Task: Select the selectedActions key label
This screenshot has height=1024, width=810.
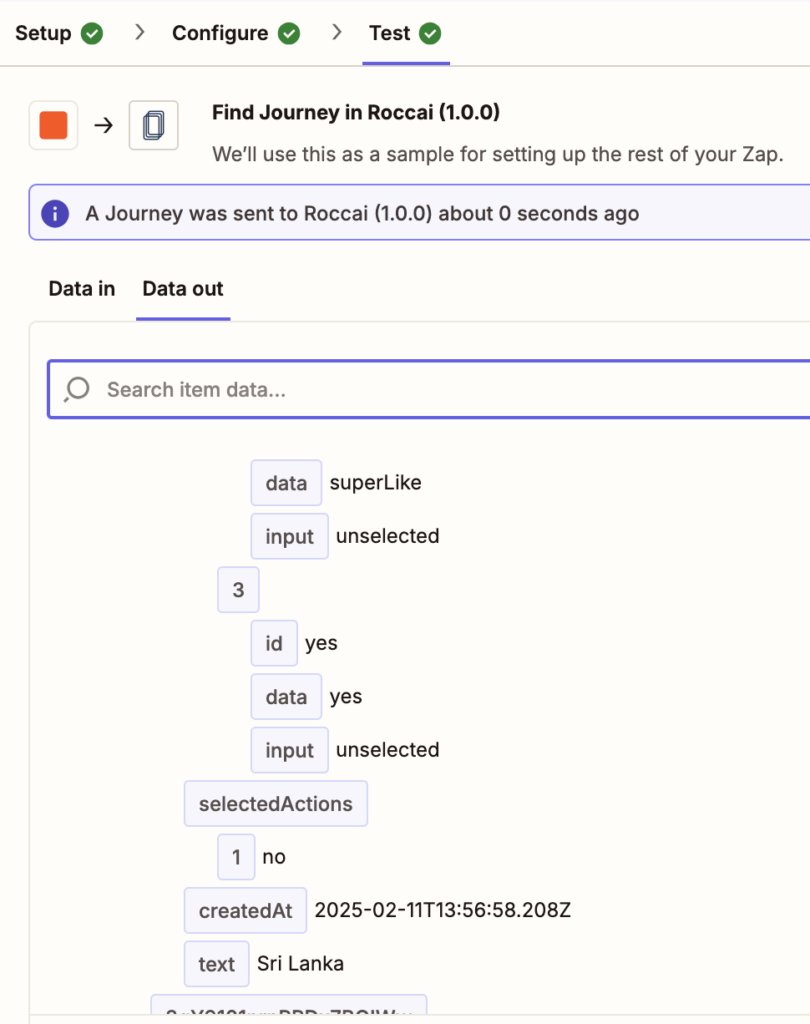Action: click(x=276, y=803)
